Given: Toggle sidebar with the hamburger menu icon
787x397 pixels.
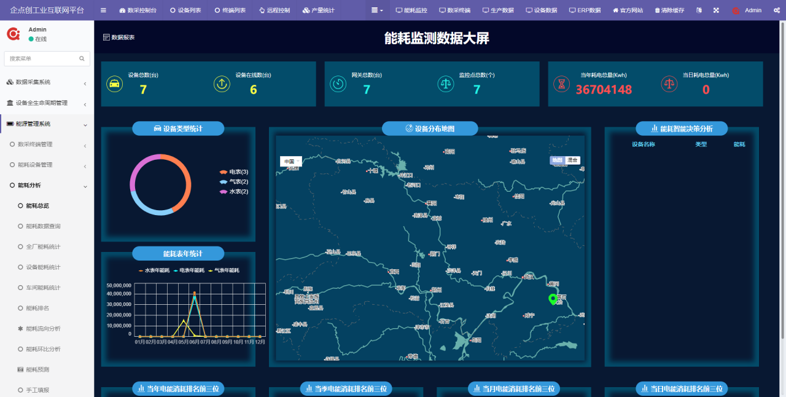Looking at the screenshot, I should pos(103,11).
